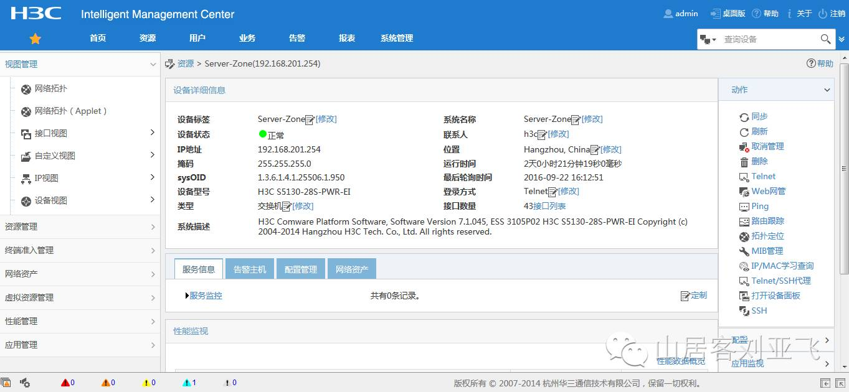
Task: Click the MIB管理 wrench icon
Action: point(743,251)
